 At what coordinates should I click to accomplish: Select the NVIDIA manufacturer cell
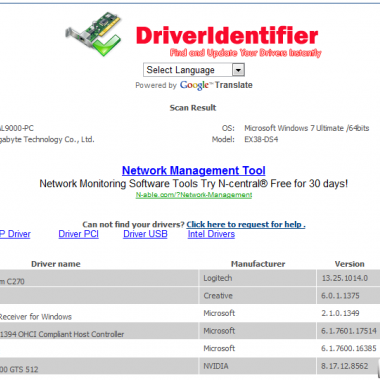(x=257, y=366)
